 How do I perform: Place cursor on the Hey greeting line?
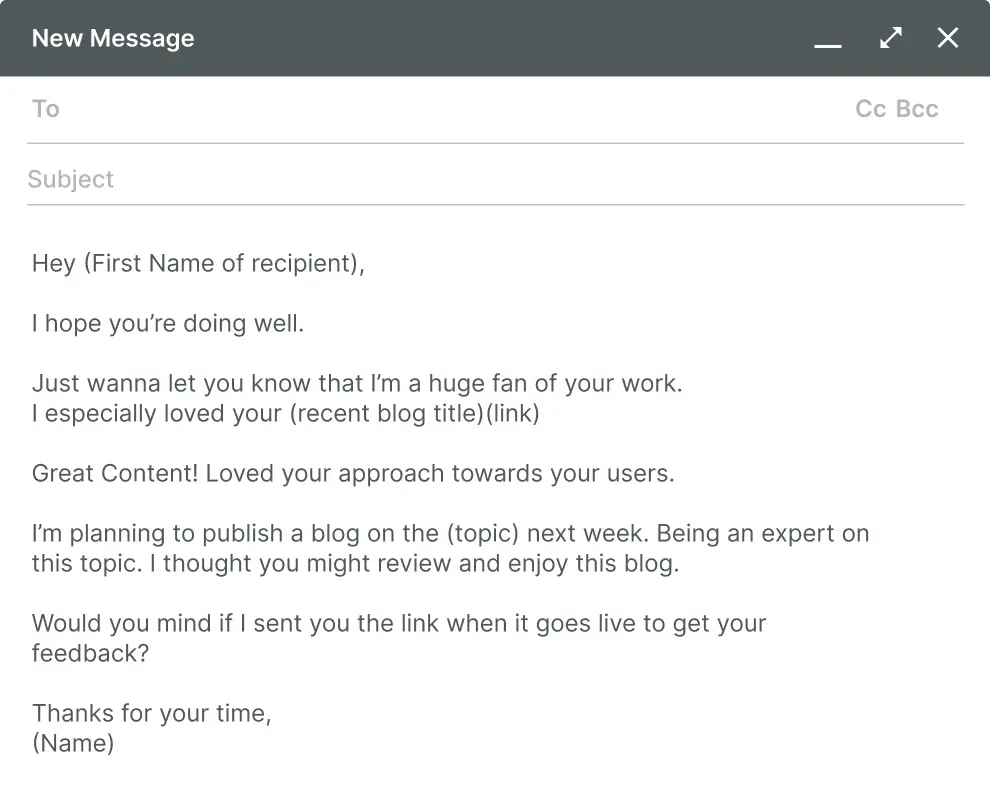click(x=198, y=263)
